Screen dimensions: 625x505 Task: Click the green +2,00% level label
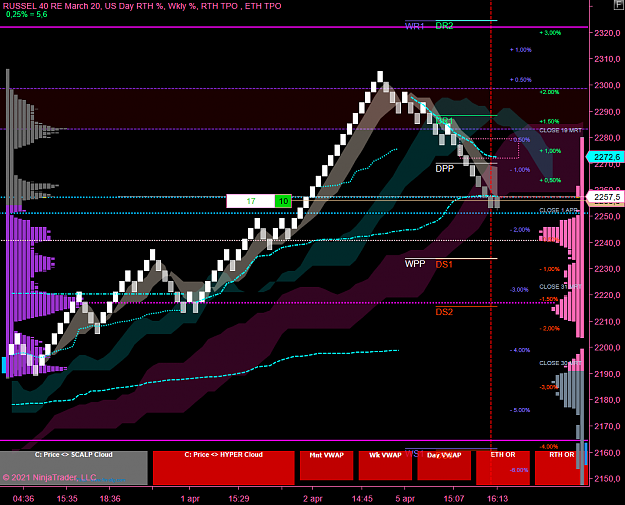549,92
